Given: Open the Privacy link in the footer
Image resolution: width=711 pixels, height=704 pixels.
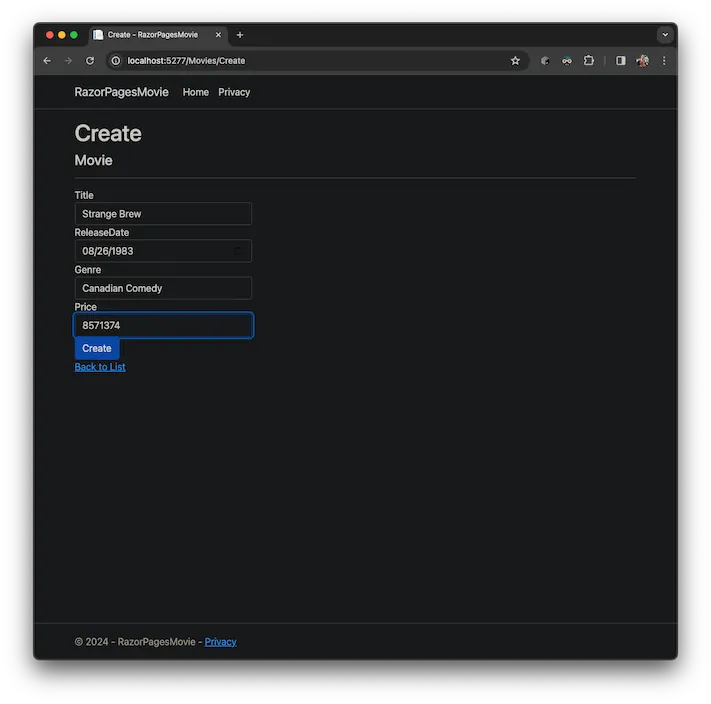Looking at the screenshot, I should pos(220,642).
